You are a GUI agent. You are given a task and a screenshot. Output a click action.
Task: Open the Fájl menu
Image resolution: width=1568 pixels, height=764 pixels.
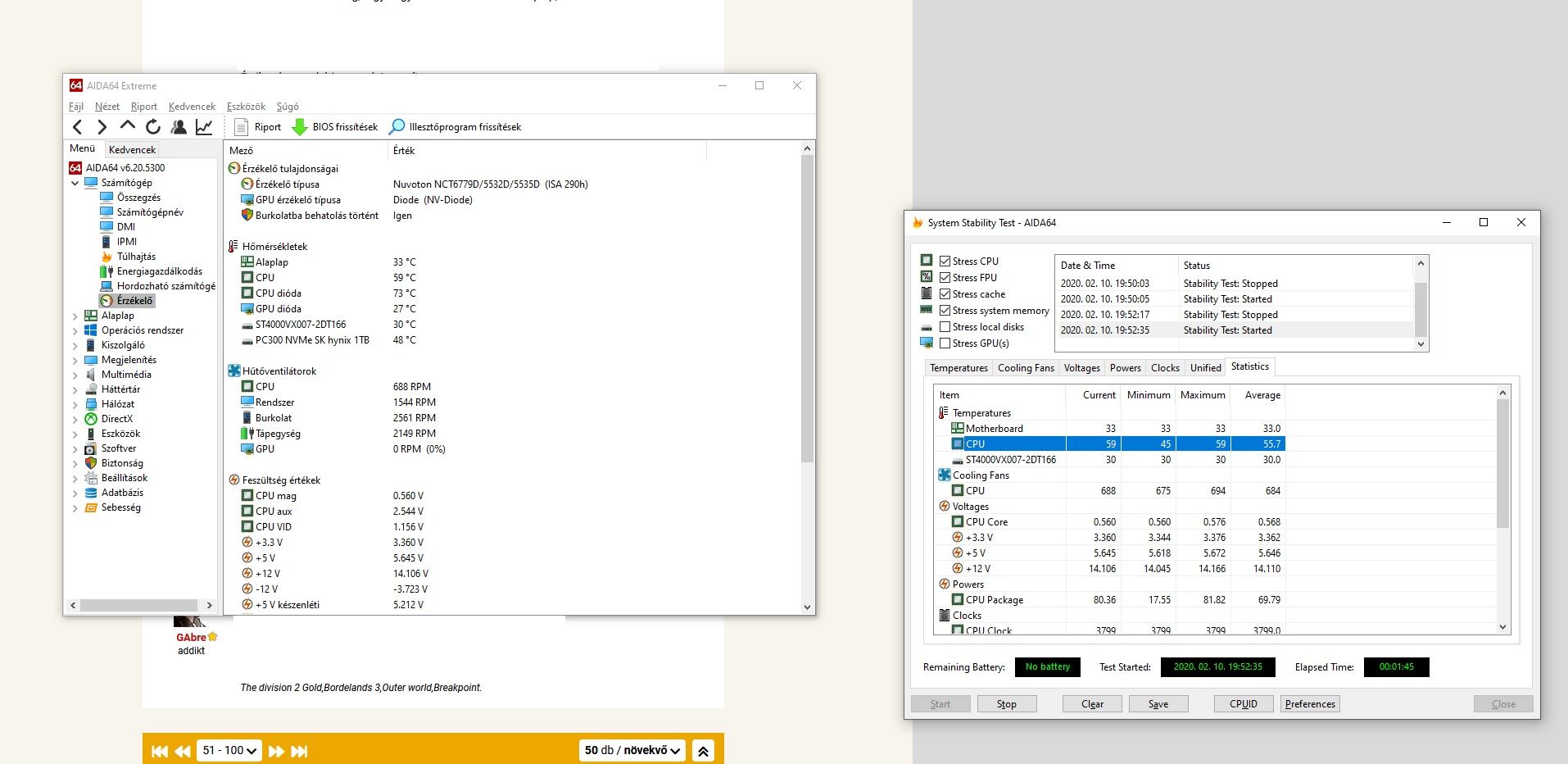tap(76, 107)
